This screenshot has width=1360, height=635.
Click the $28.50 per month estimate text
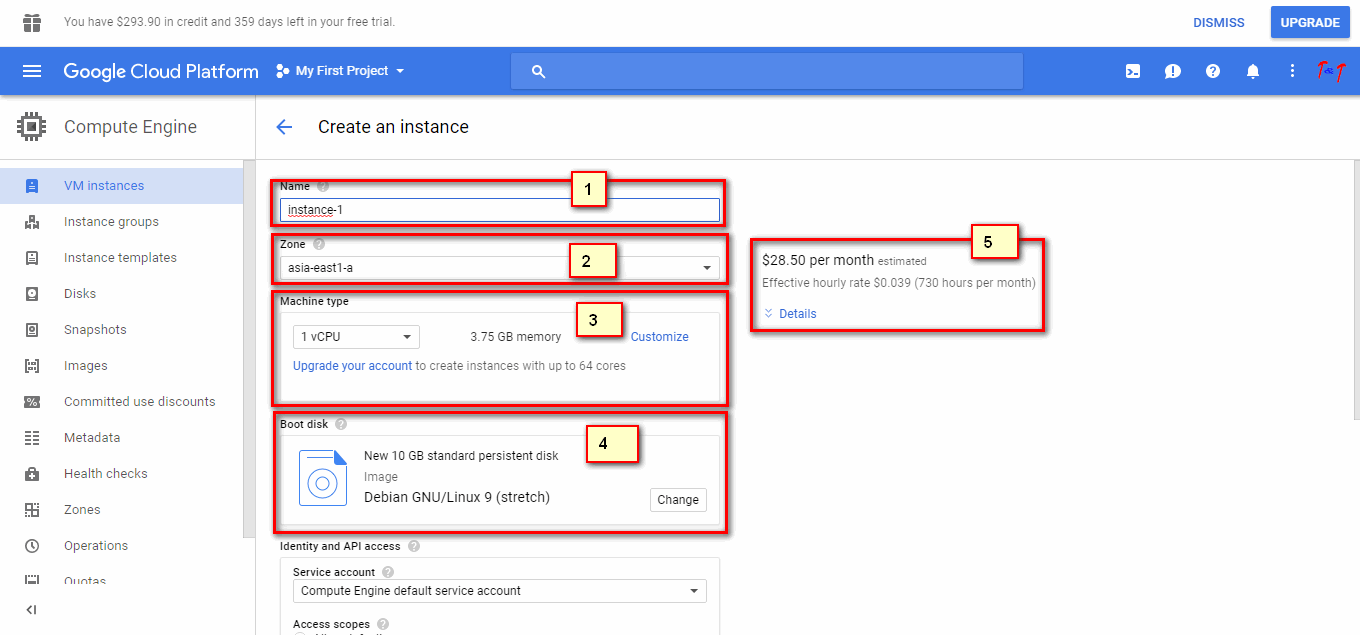tap(818, 260)
